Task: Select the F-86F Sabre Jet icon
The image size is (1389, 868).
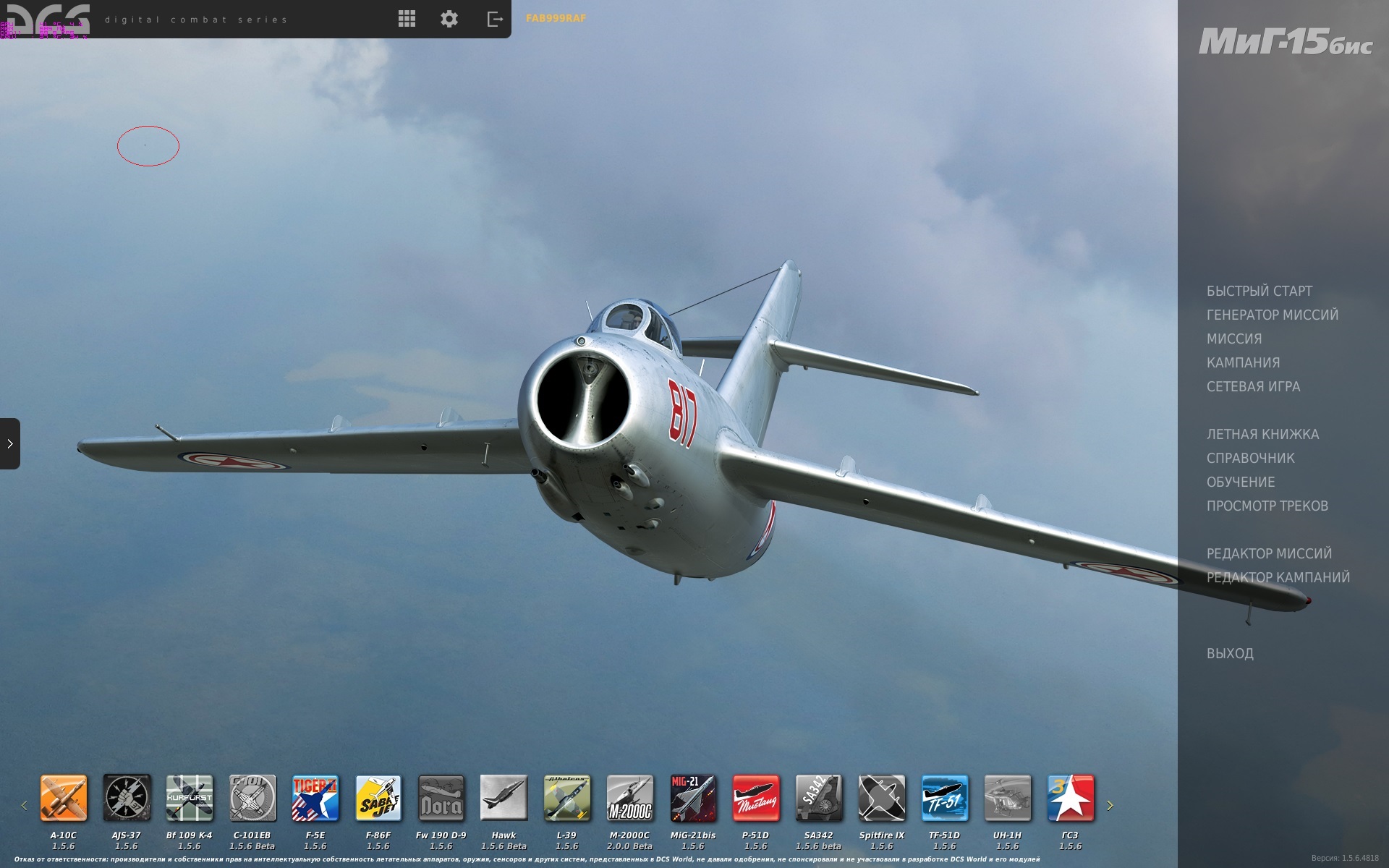Action: (378, 798)
